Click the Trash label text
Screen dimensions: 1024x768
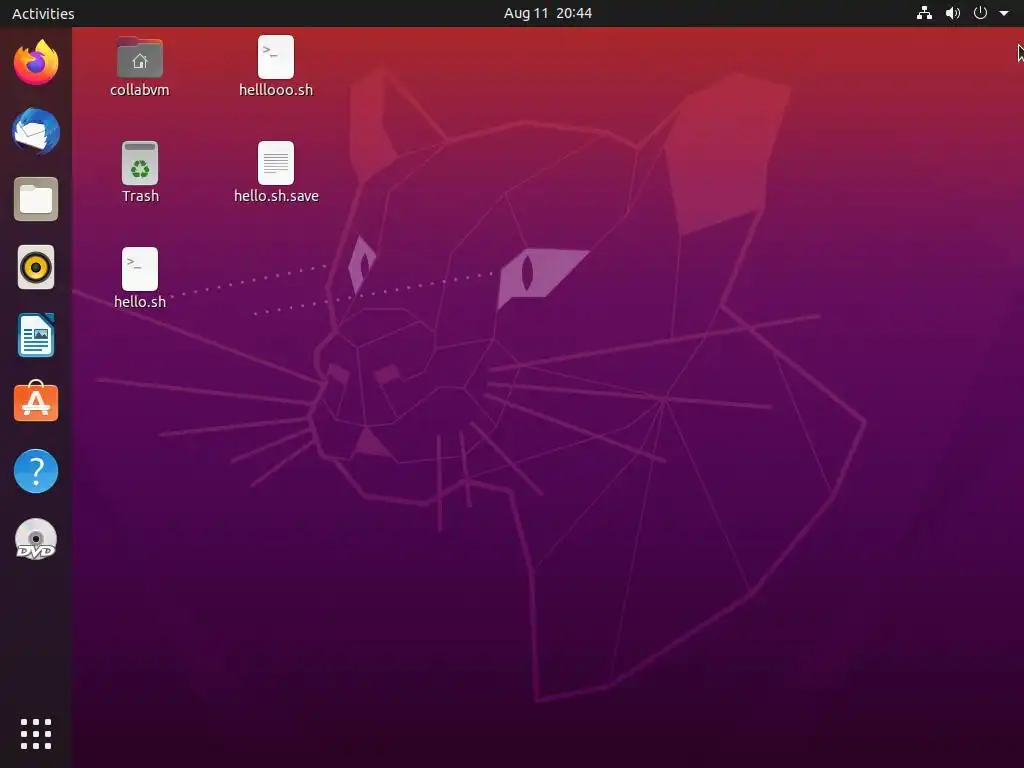140,196
